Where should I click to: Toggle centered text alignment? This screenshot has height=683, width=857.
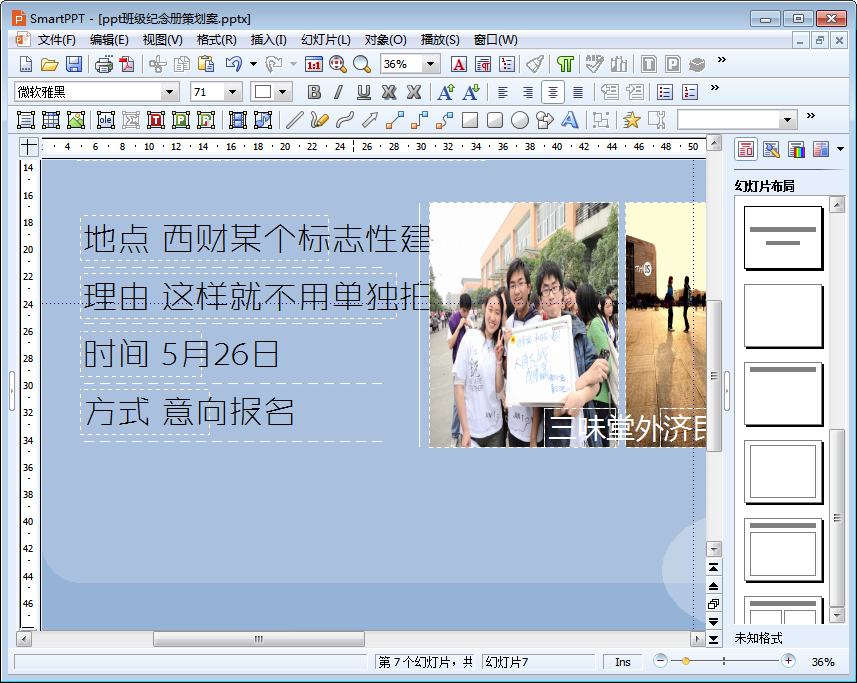tap(553, 92)
